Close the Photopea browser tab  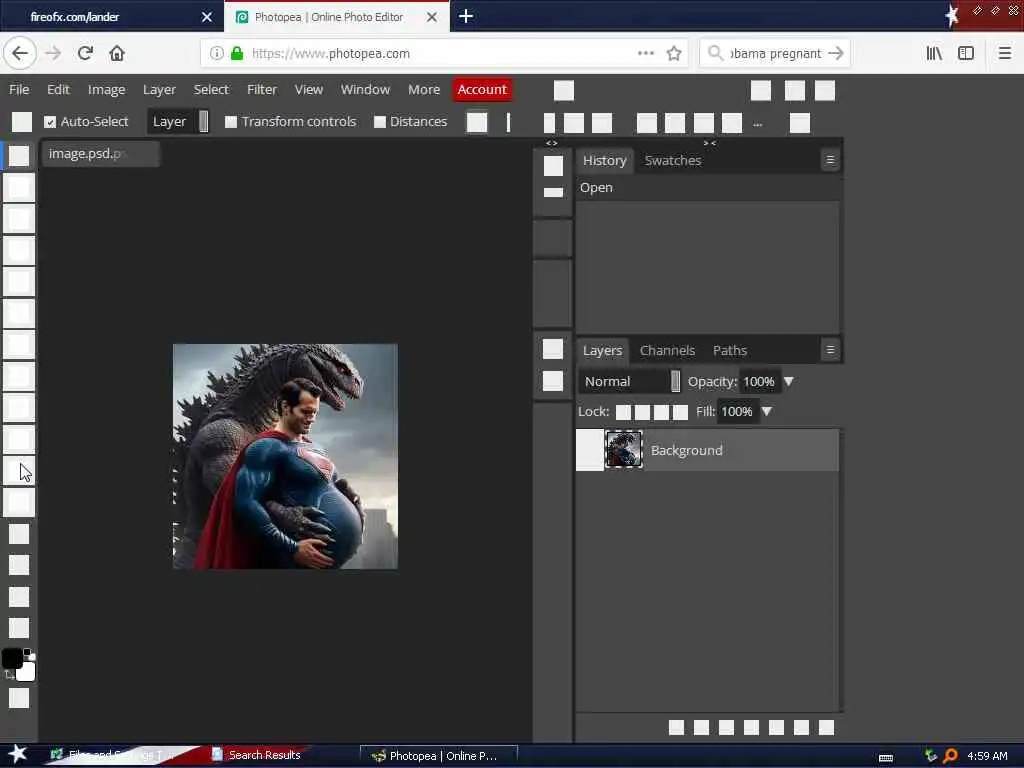click(x=432, y=17)
